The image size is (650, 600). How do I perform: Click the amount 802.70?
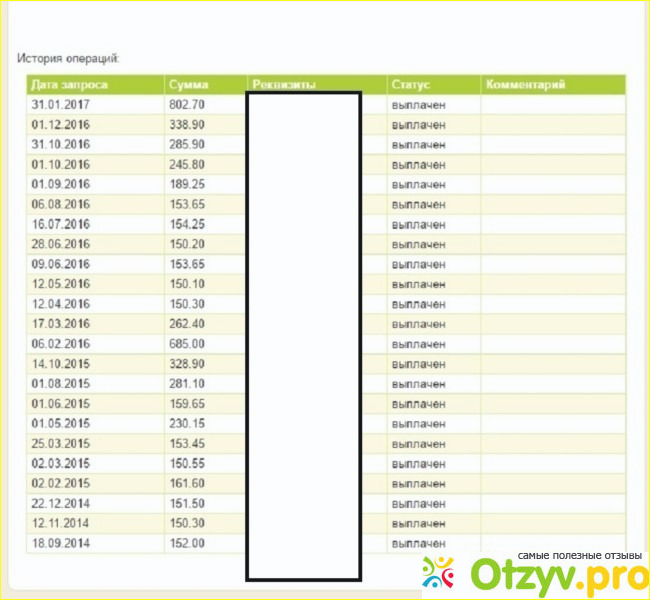(x=188, y=104)
